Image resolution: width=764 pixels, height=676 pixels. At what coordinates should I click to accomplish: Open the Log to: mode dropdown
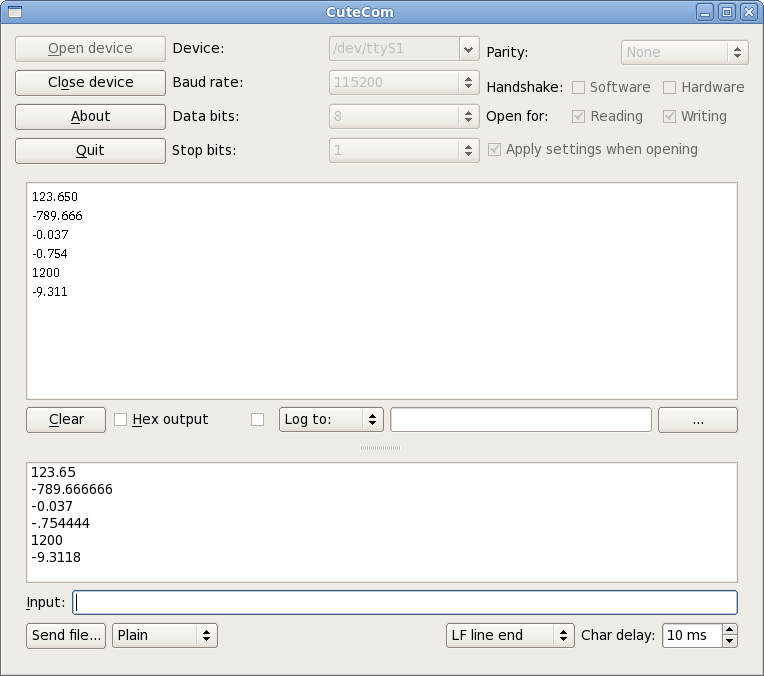(x=331, y=420)
